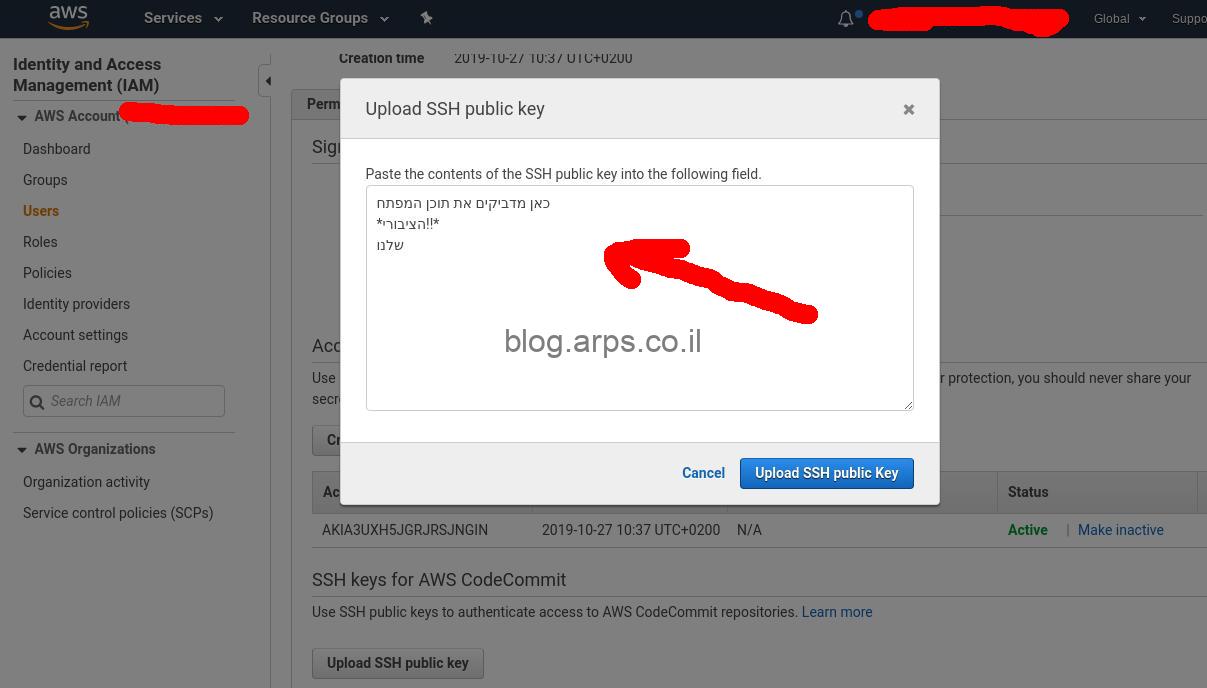Open Groups in the IAM sidebar
Image resolution: width=1207 pixels, height=688 pixels.
coord(45,180)
